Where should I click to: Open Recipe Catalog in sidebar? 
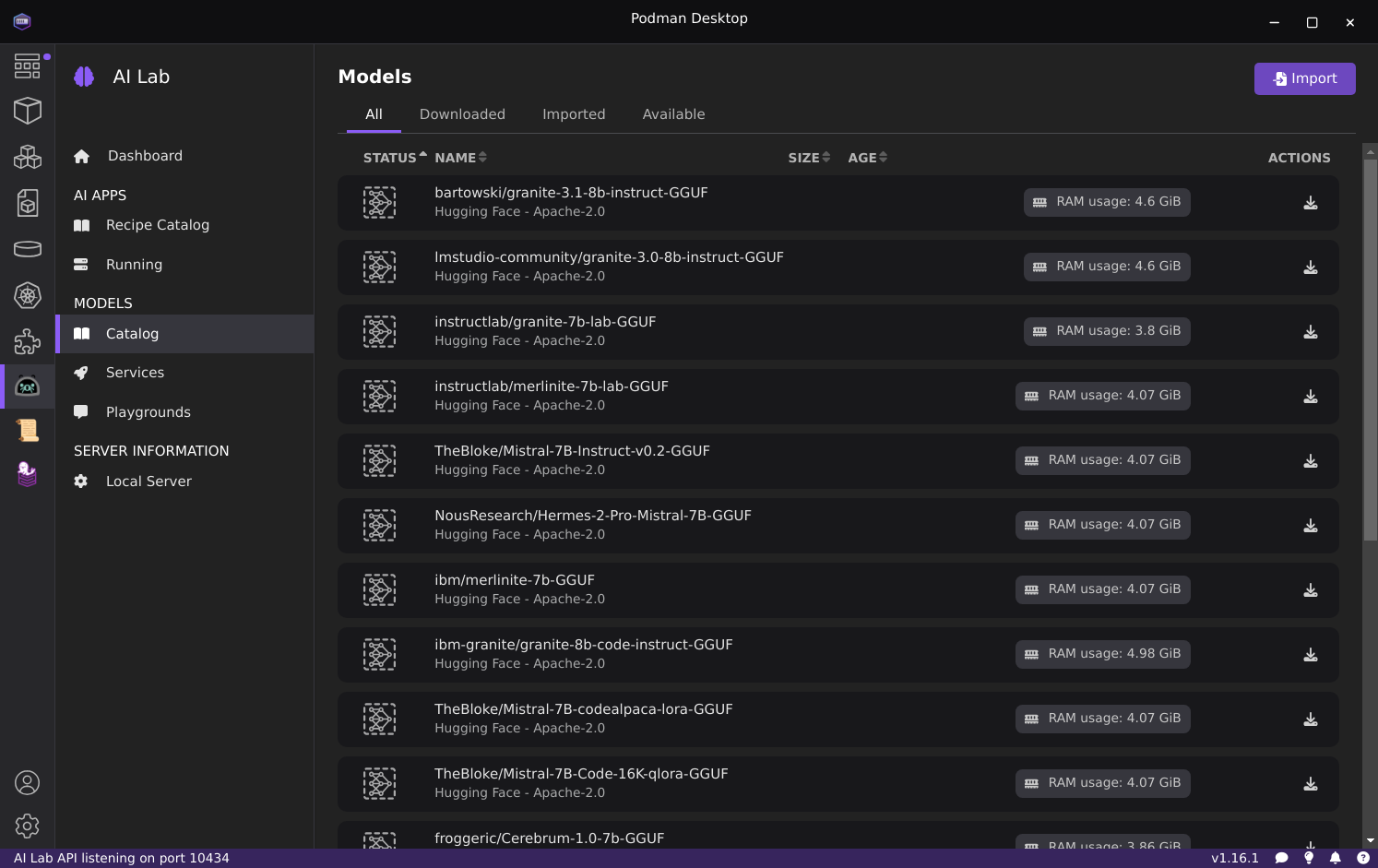click(157, 225)
